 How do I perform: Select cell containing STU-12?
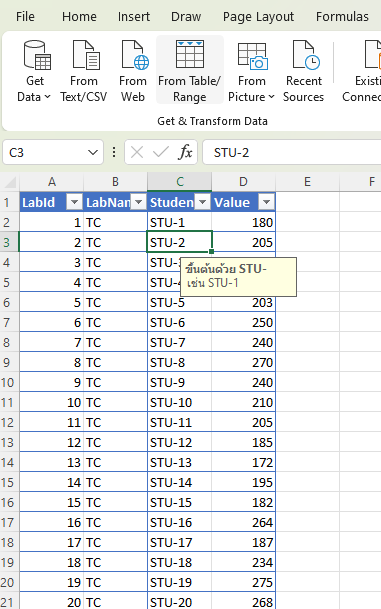tap(179, 442)
